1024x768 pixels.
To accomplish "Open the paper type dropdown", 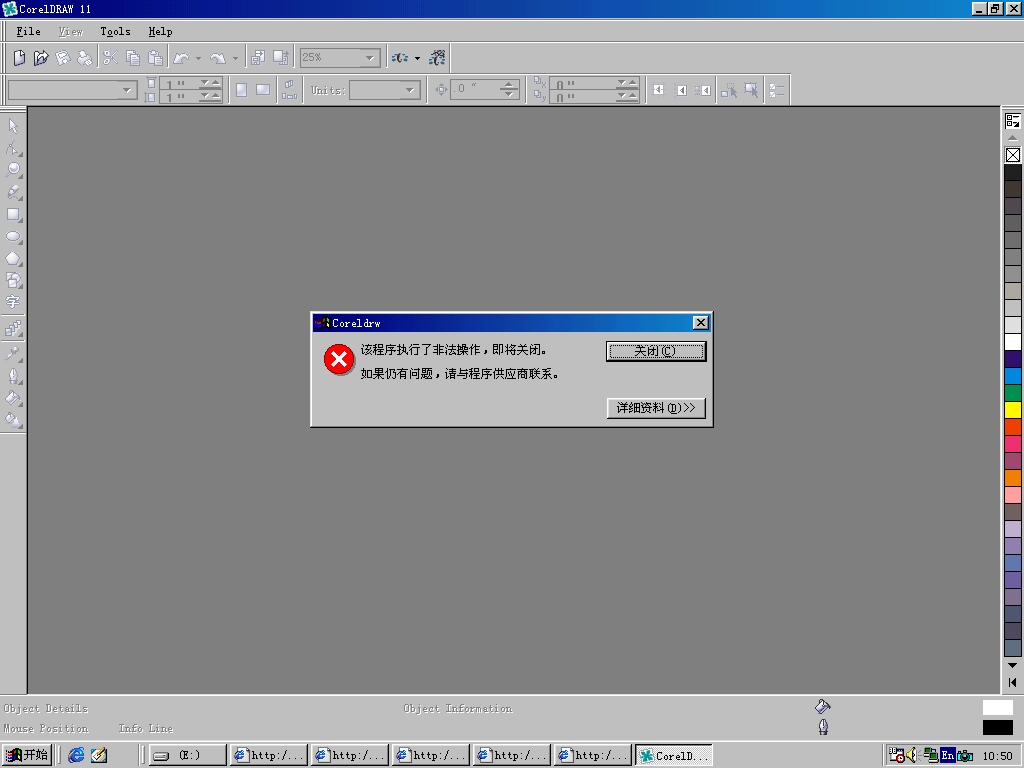I will [127, 90].
